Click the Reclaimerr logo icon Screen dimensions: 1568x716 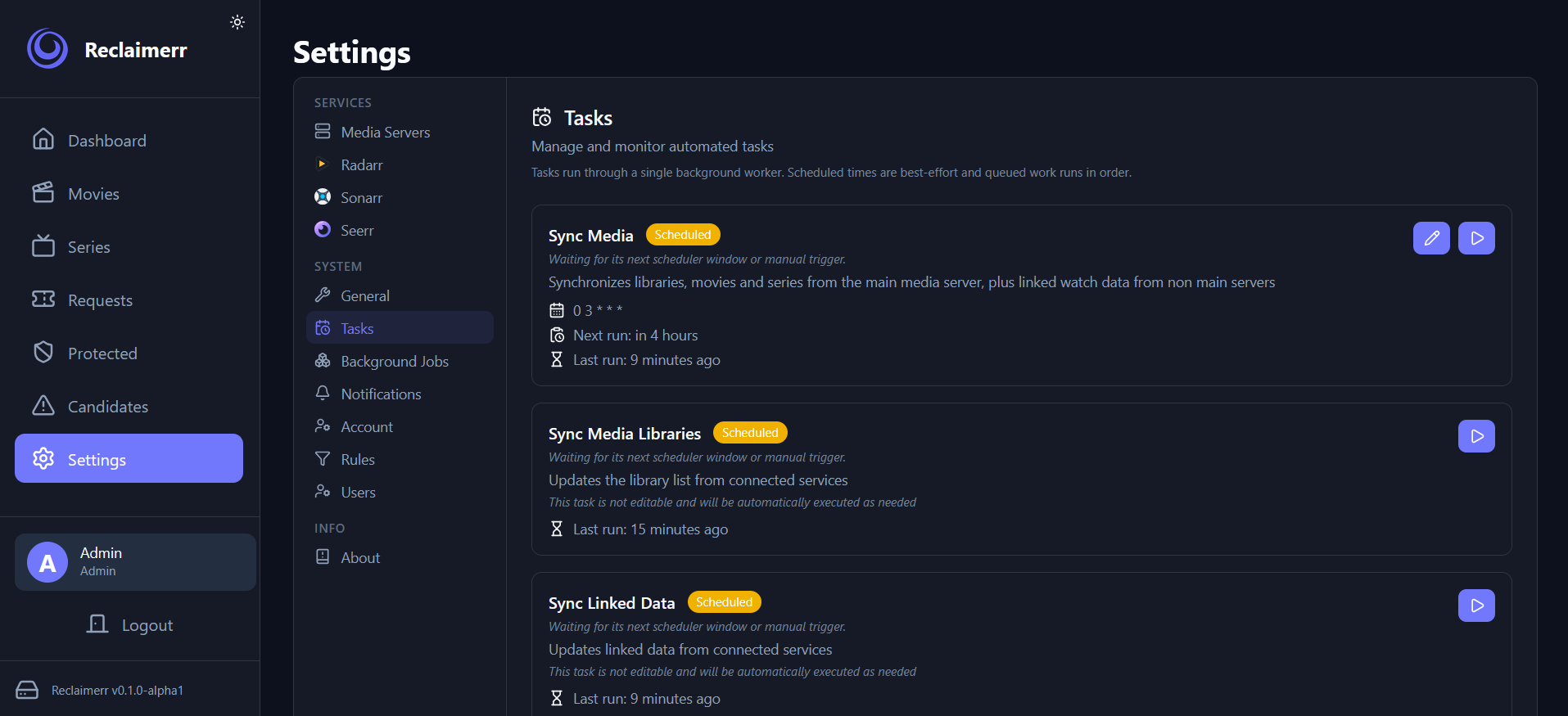[47, 49]
